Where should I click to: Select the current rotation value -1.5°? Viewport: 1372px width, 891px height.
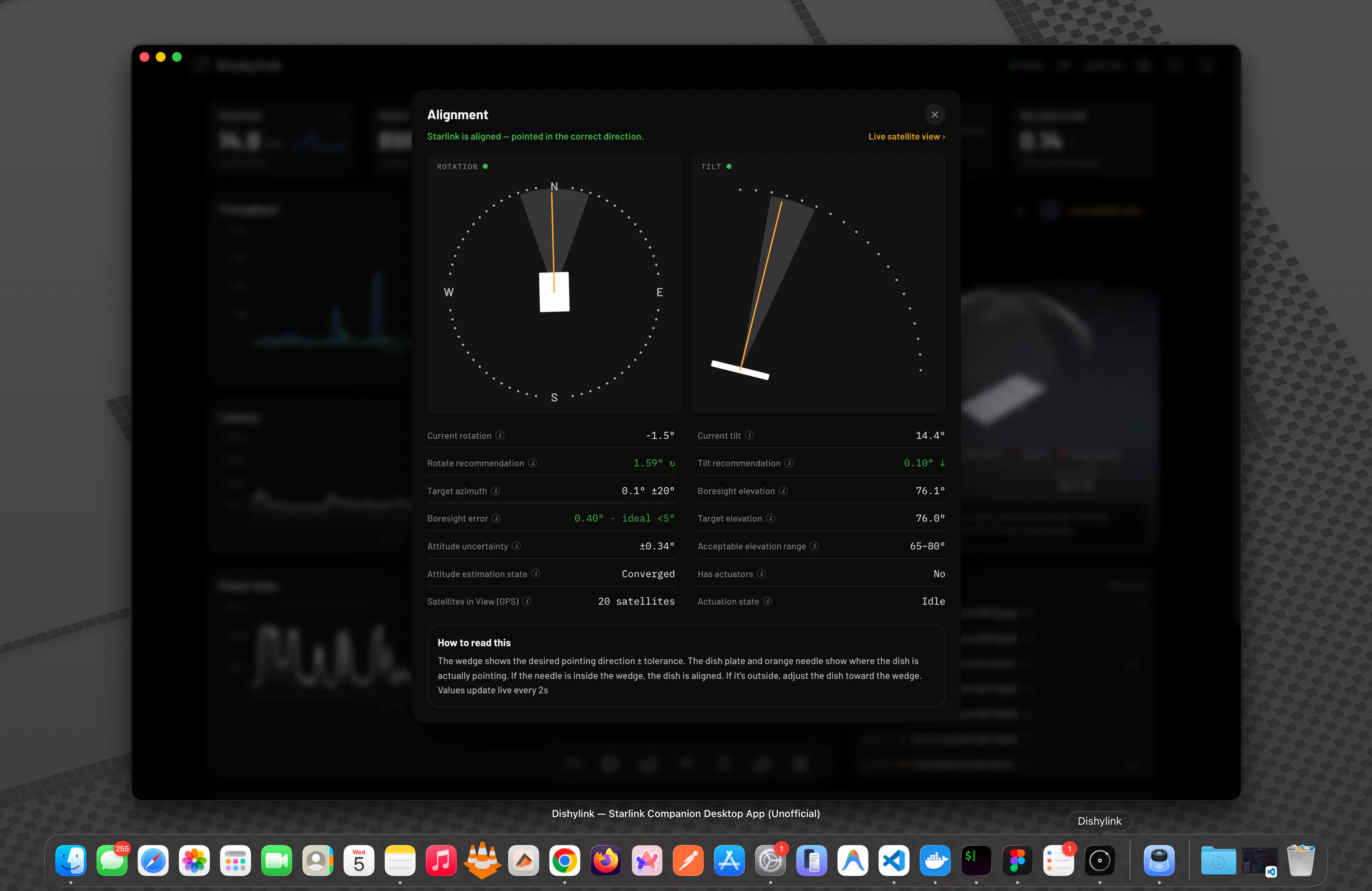click(660, 436)
